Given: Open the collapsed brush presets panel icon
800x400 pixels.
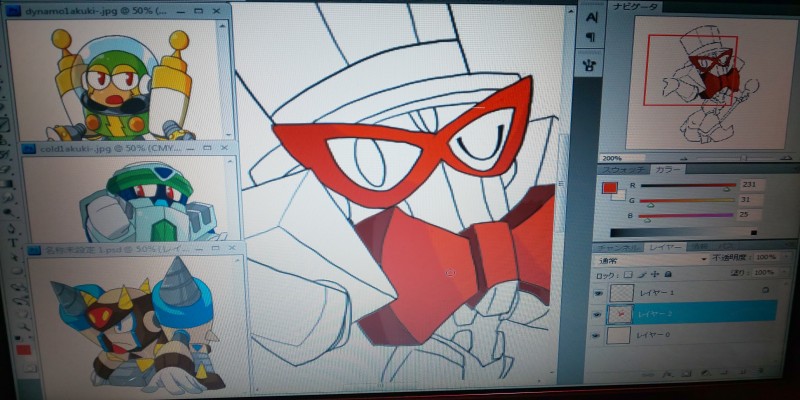Looking at the screenshot, I should pyautogui.click(x=591, y=64).
